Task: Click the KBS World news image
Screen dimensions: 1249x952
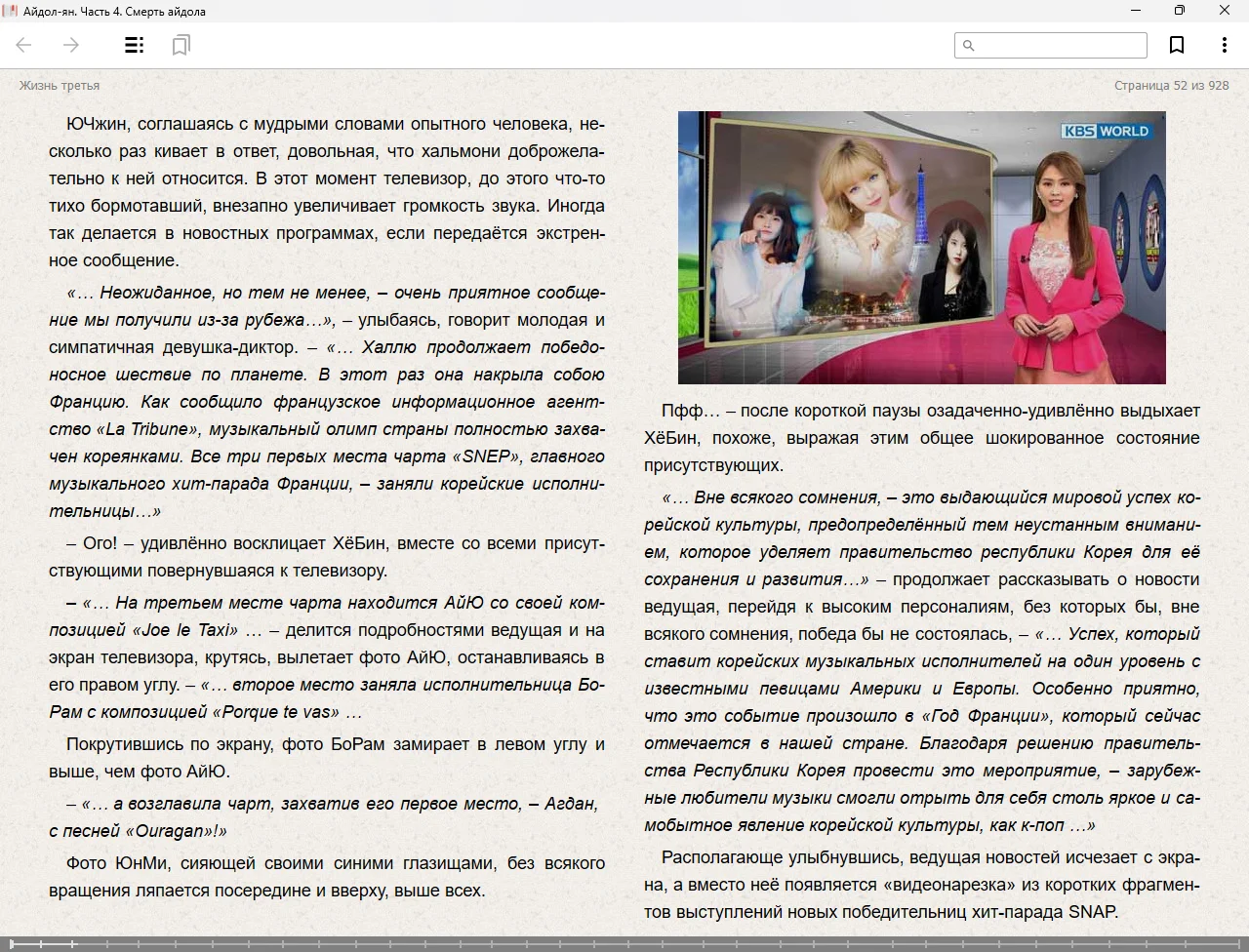Action: pyautogui.click(x=921, y=248)
